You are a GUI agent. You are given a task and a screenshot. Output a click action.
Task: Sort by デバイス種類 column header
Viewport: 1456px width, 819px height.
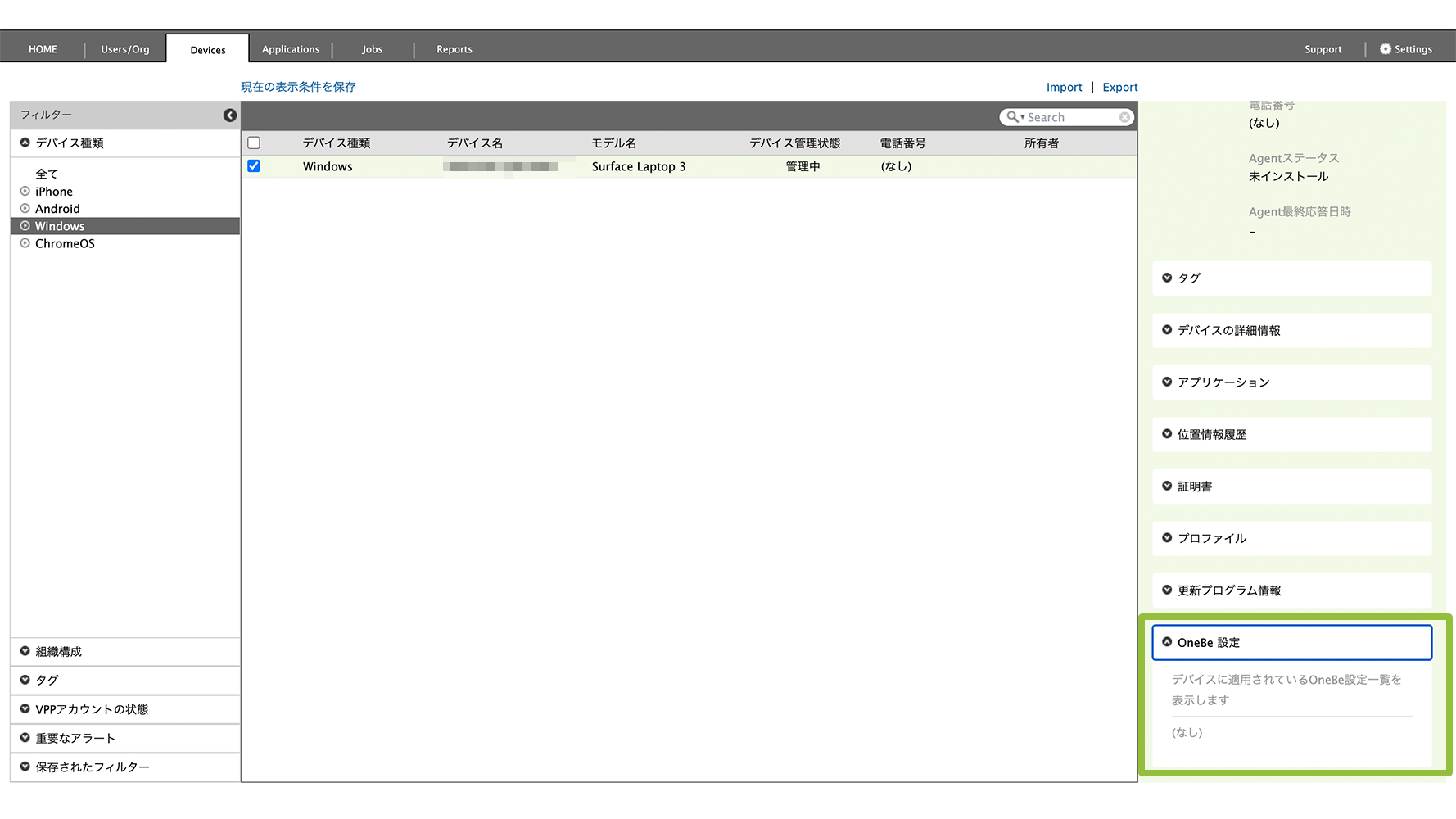pyautogui.click(x=337, y=143)
